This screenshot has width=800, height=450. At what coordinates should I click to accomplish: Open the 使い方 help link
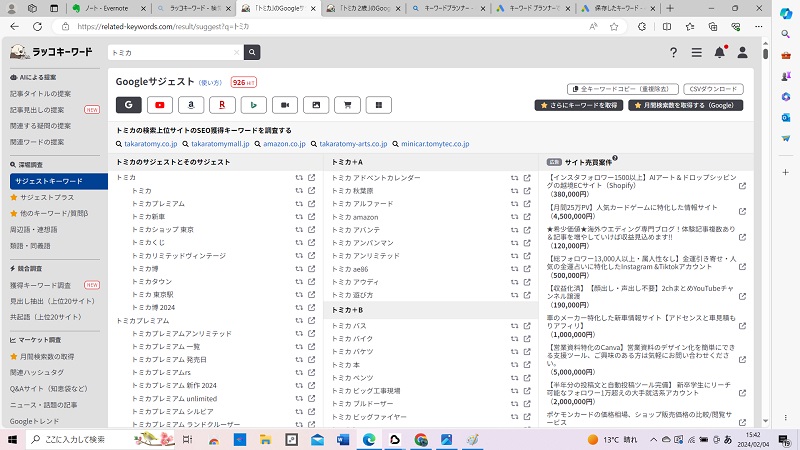pyautogui.click(x=210, y=83)
